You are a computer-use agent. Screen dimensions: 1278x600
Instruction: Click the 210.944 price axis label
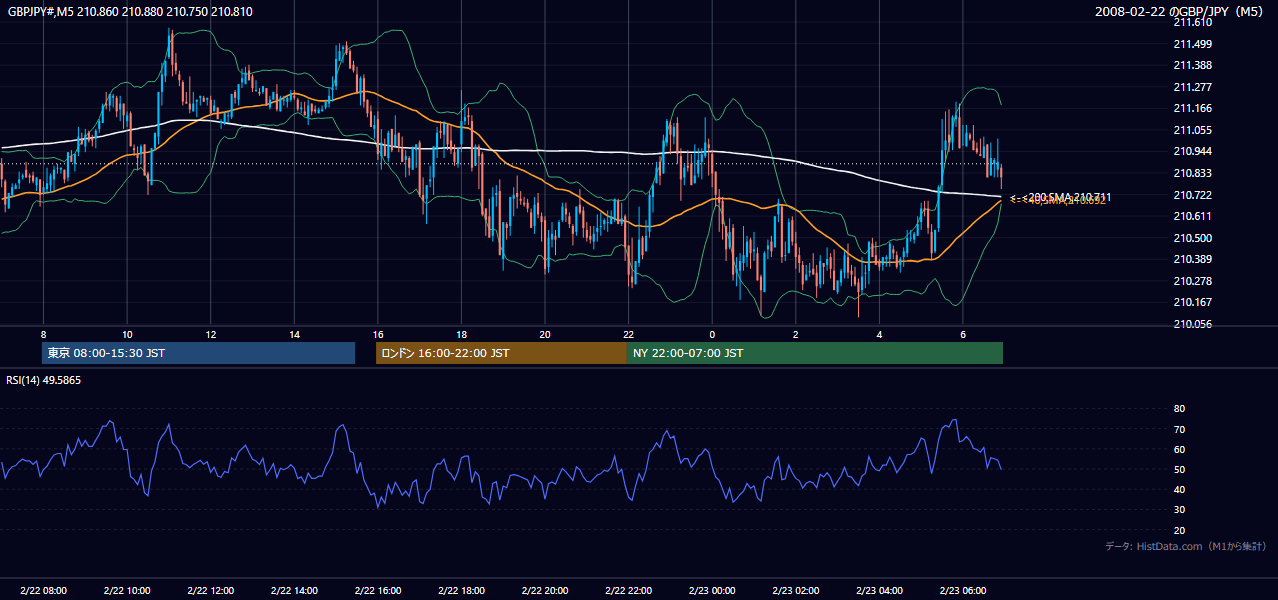(1193, 151)
